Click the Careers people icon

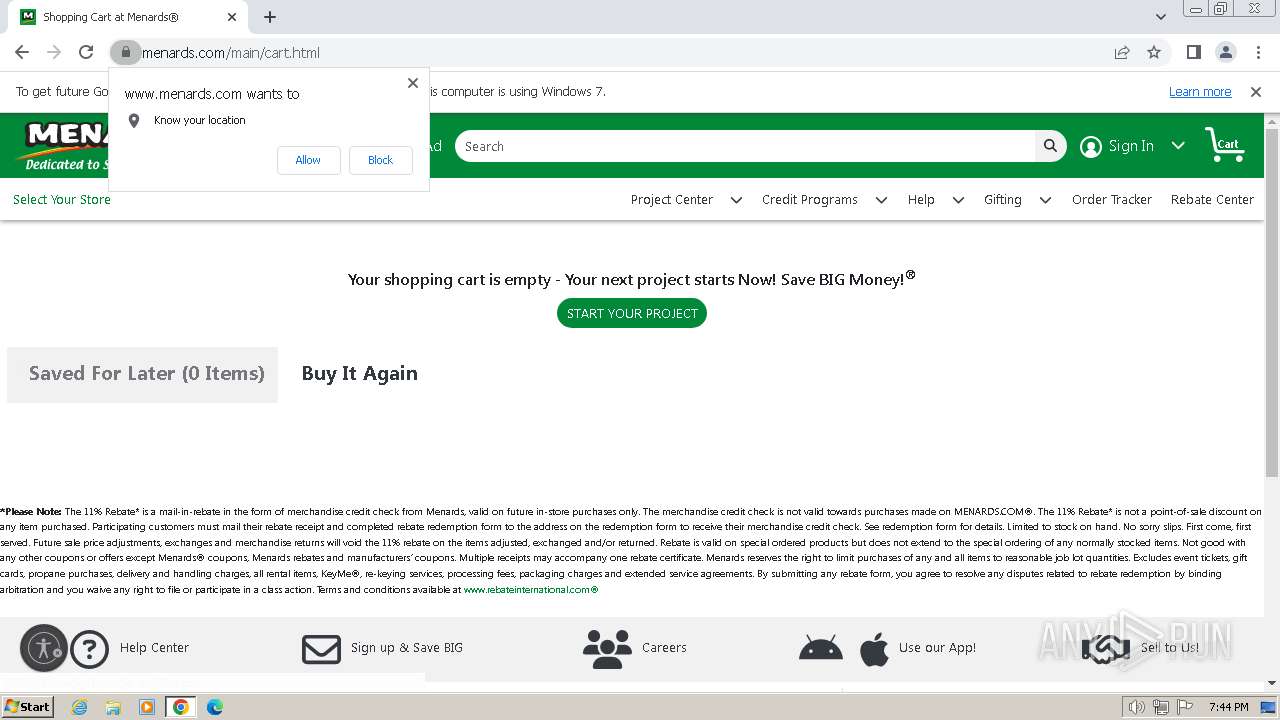[607, 649]
